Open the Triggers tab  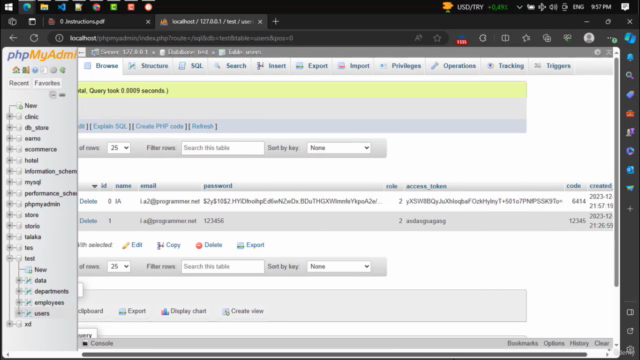point(552,66)
